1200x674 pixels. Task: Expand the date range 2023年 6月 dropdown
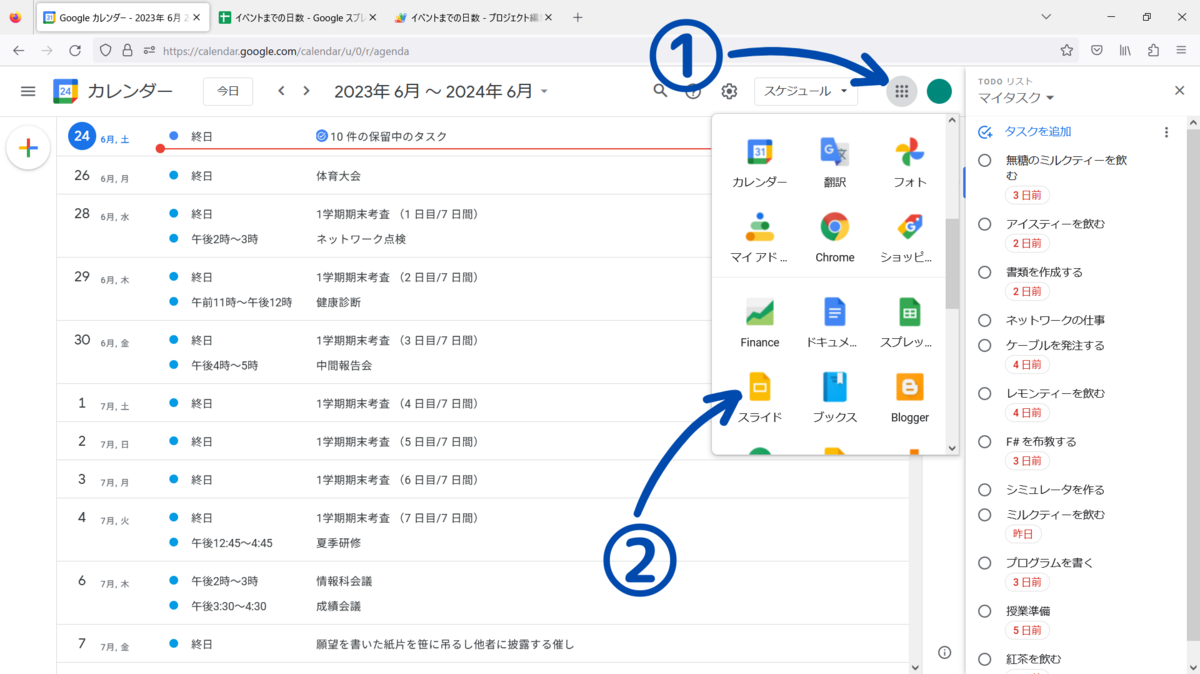pyautogui.click(x=441, y=91)
